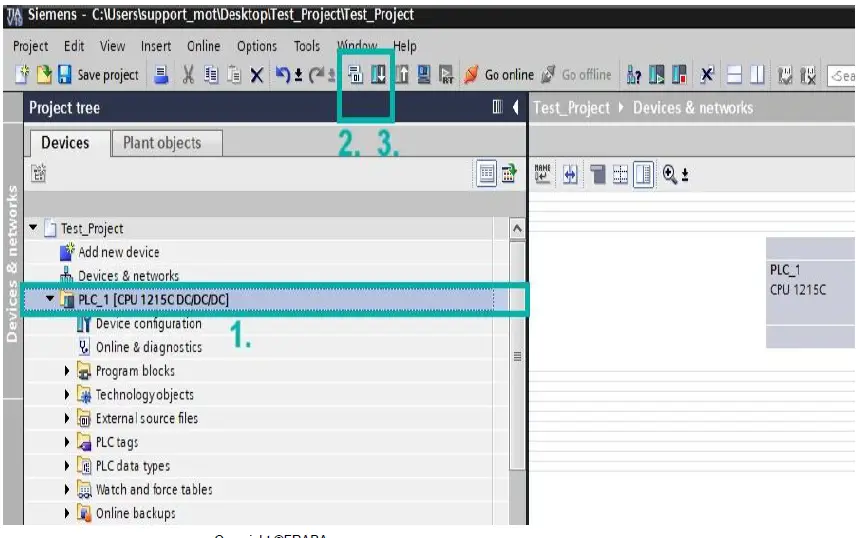Open Online & diagnostics item
This screenshot has height=538, width=856.
tap(148, 347)
